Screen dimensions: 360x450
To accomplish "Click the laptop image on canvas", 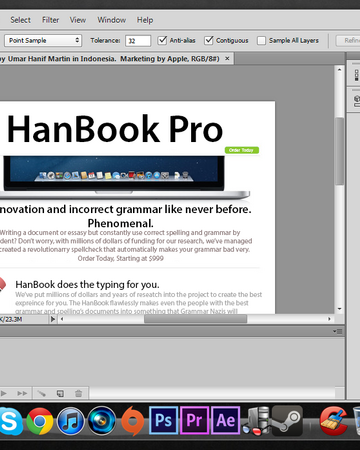I will [125, 178].
